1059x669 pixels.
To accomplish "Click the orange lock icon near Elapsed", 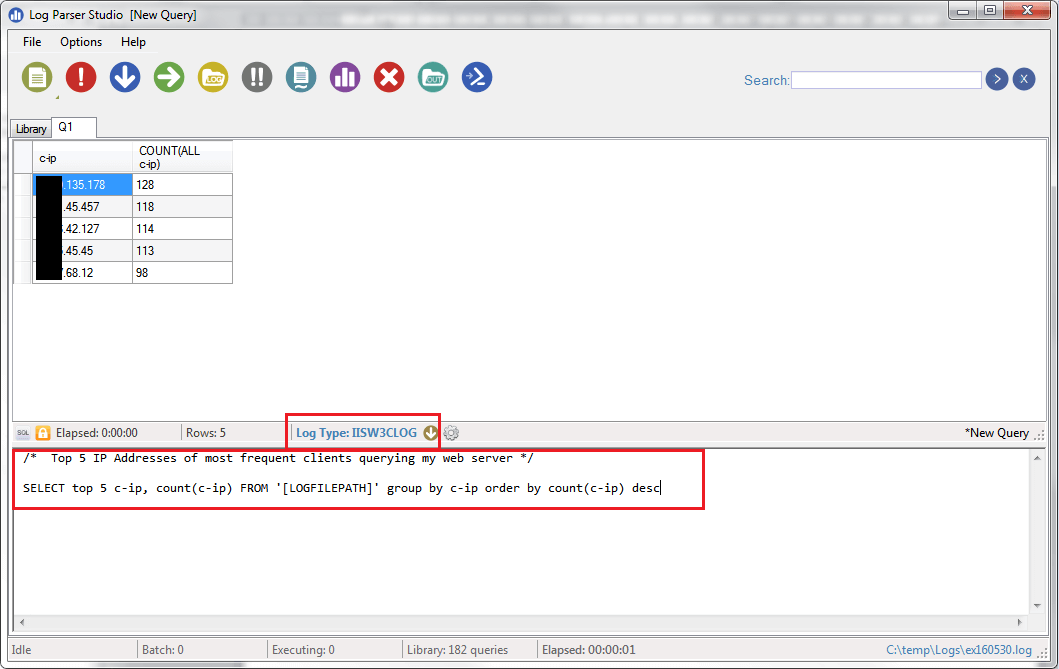I will click(x=43, y=433).
